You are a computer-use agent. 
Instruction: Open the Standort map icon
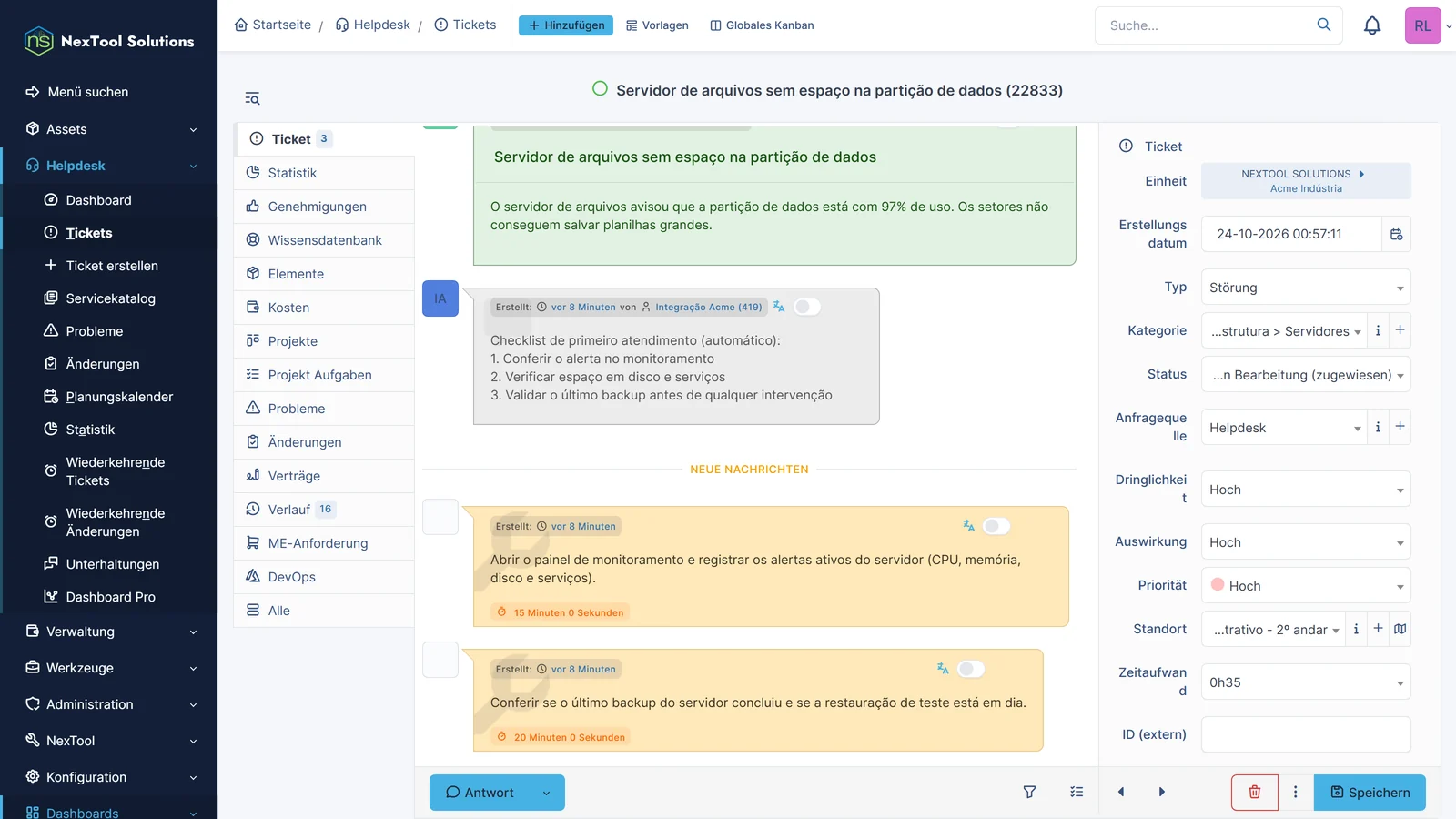coord(1400,629)
